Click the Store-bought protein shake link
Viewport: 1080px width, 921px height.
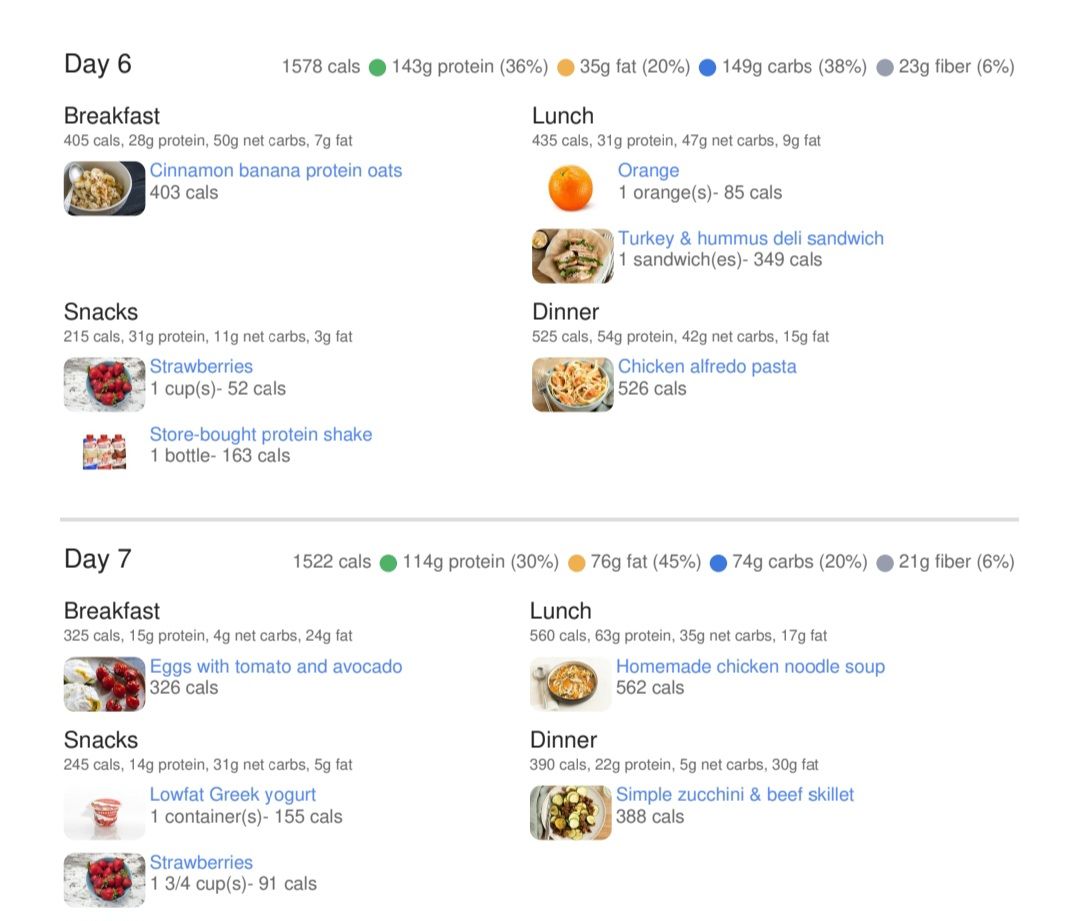click(261, 435)
